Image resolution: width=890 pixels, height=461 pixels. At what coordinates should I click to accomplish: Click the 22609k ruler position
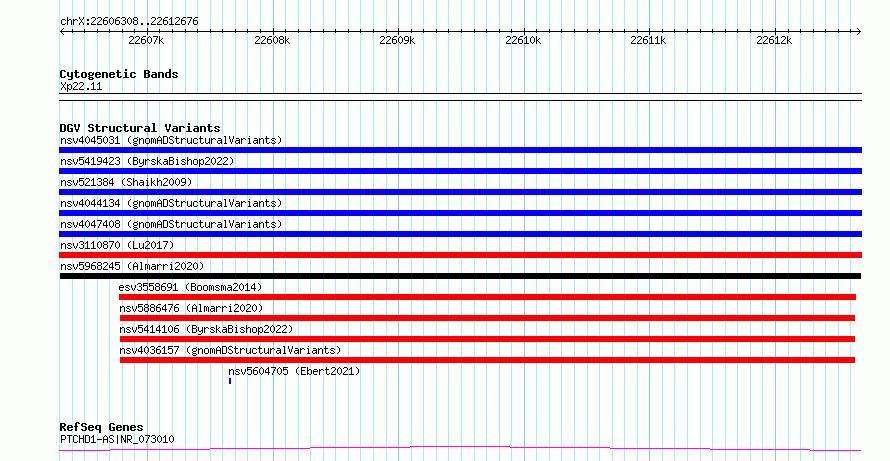[x=397, y=40]
